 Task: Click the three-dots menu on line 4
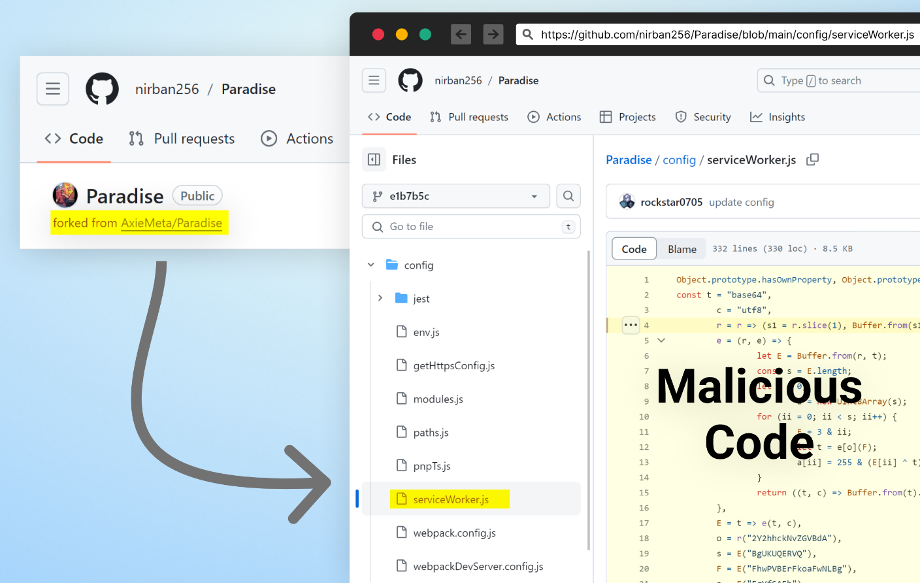631,325
